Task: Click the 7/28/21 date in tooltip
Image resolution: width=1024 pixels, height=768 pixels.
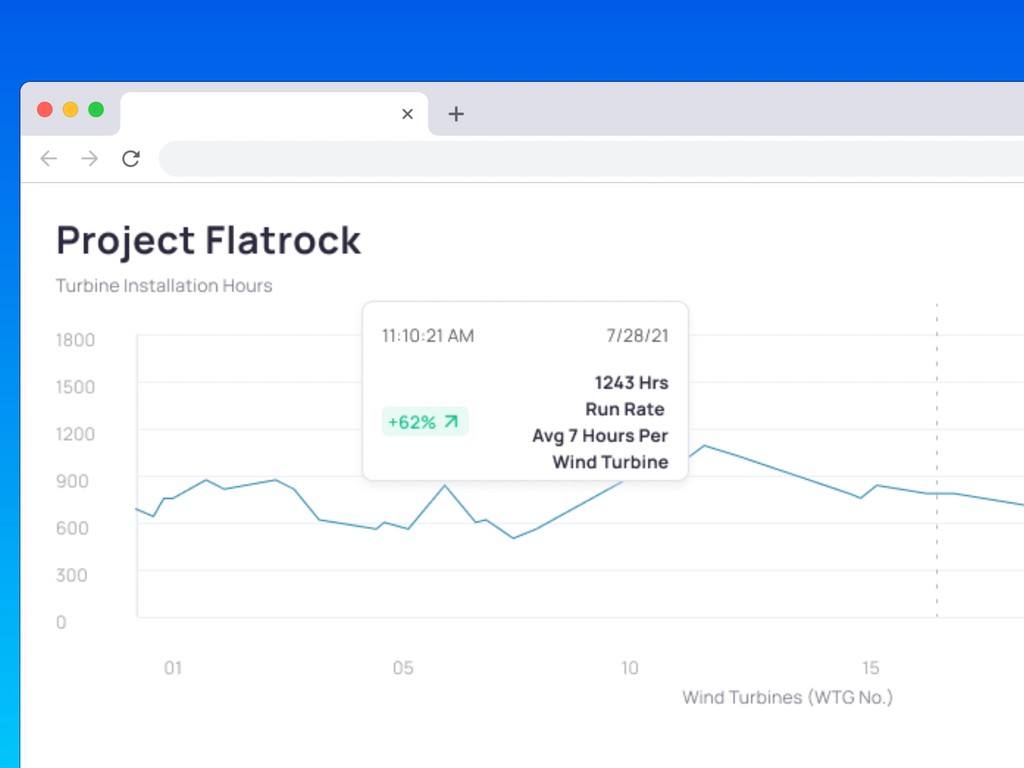Action: pos(637,336)
